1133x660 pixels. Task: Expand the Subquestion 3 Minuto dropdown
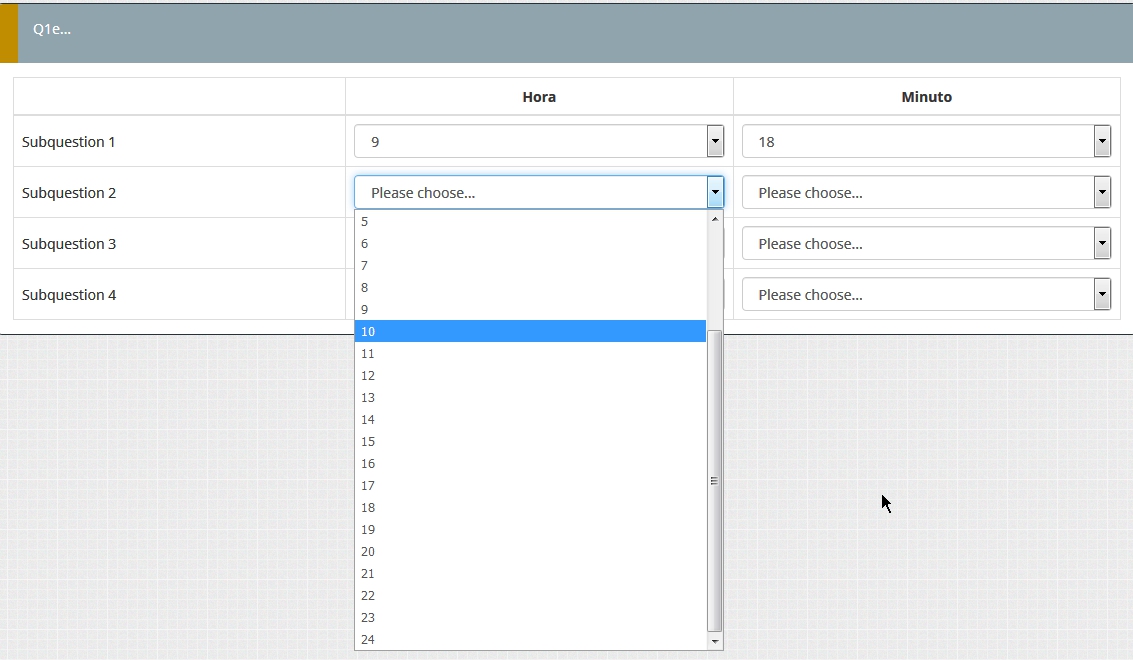click(x=925, y=244)
